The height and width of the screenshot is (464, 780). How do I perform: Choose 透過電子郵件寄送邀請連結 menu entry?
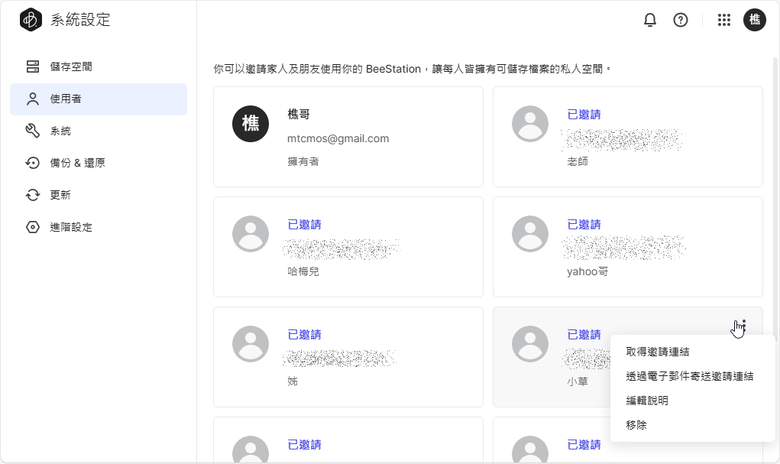coord(692,376)
